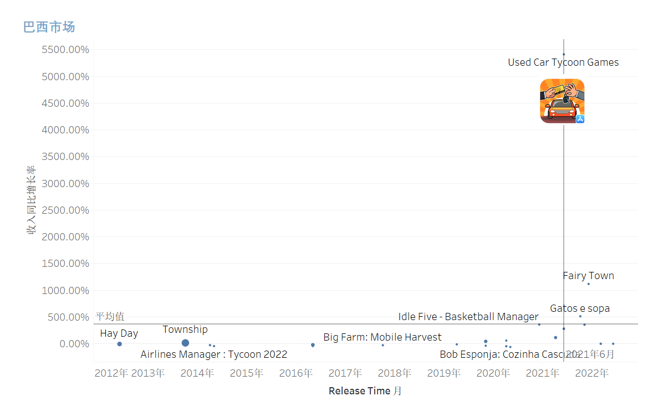This screenshot has width=660, height=411.
Task: Select the Hay Day data point
Action: pyautogui.click(x=119, y=344)
